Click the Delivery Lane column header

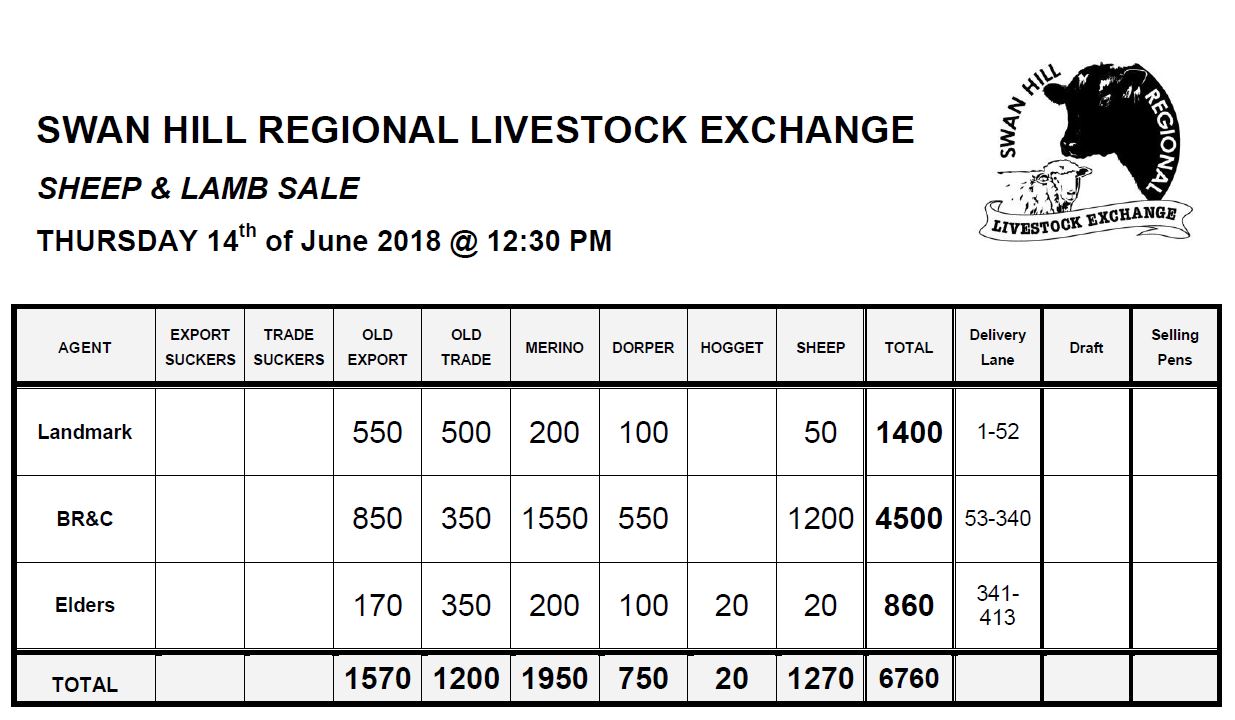[997, 347]
